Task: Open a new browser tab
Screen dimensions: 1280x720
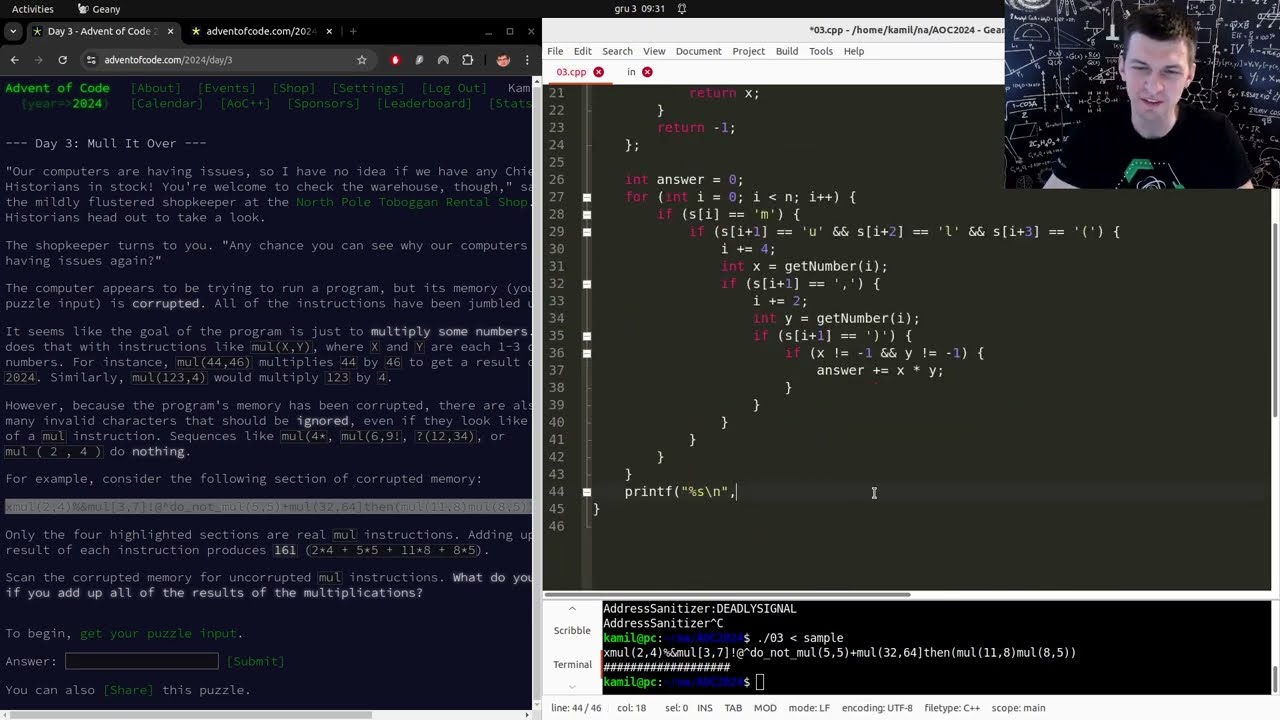Action: point(353,31)
